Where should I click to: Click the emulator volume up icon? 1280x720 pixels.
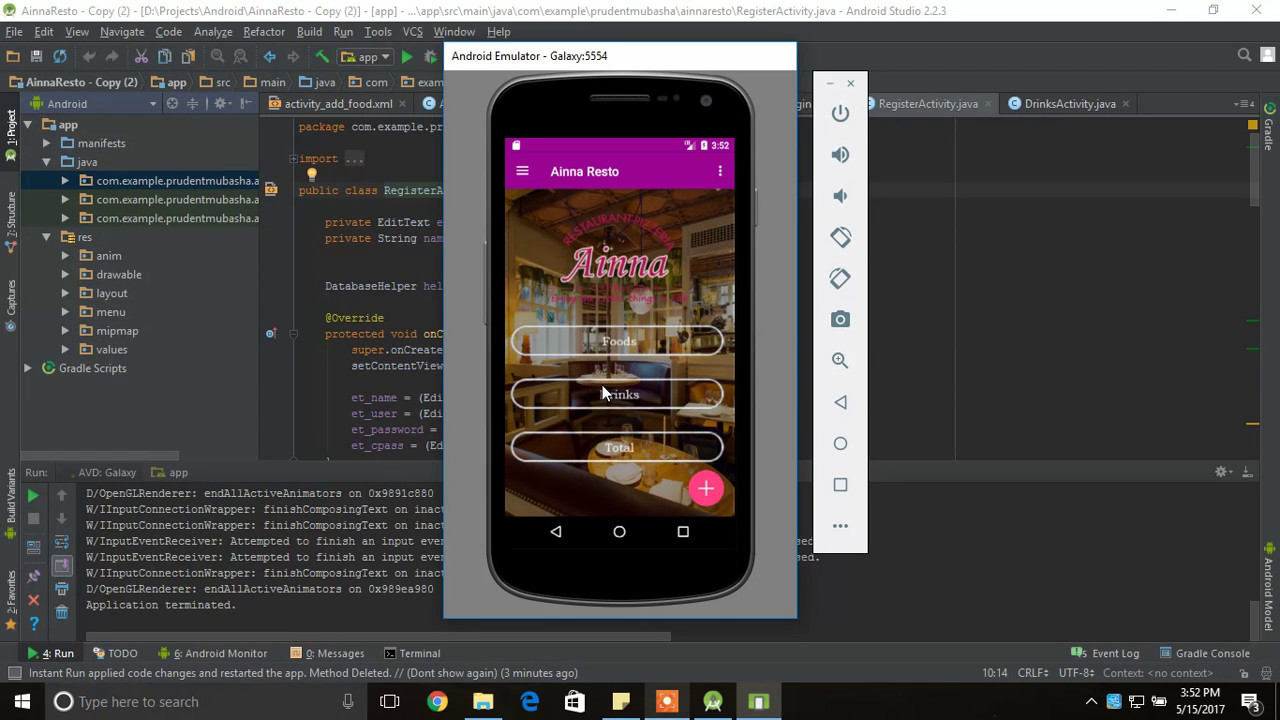pyautogui.click(x=840, y=154)
